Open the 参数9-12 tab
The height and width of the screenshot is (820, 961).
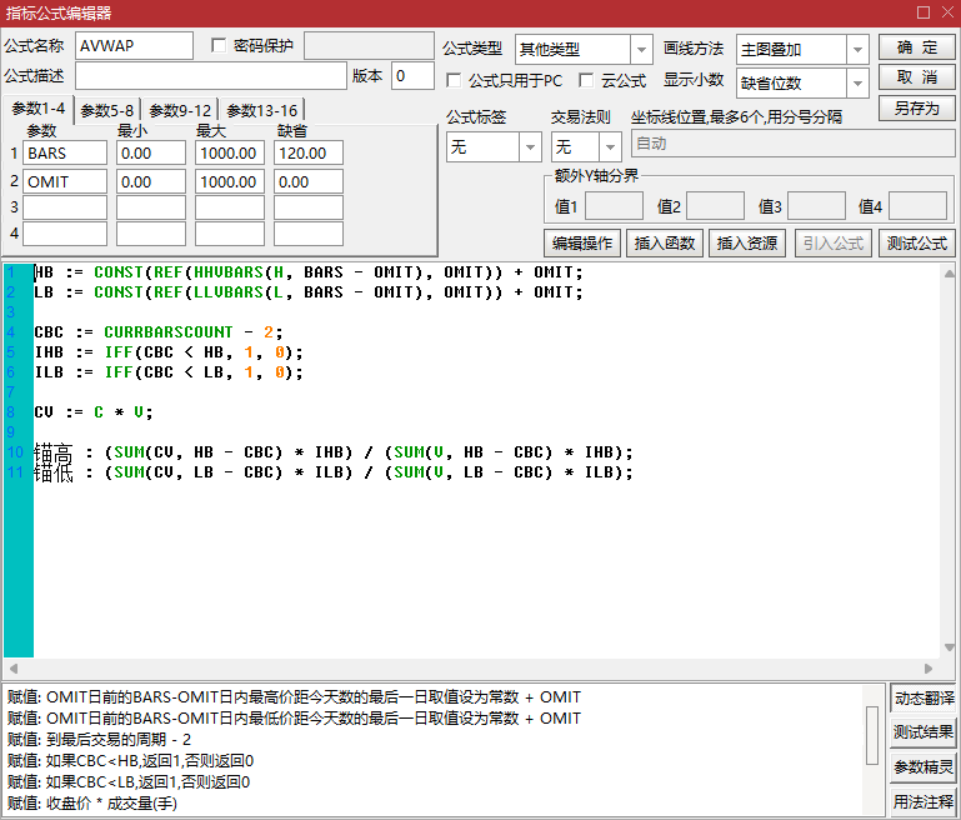(x=180, y=111)
